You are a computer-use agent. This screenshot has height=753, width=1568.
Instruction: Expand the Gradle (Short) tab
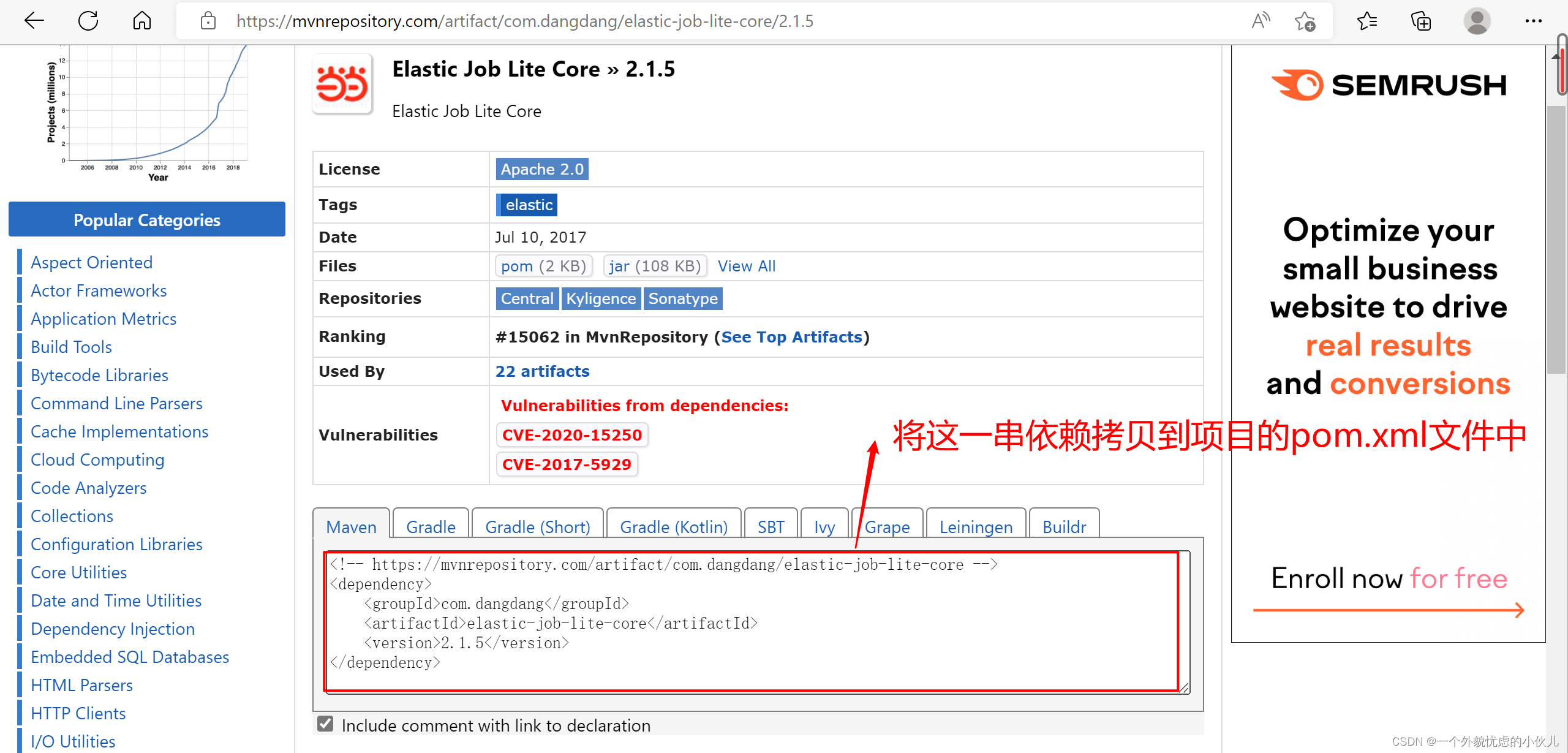pos(539,527)
